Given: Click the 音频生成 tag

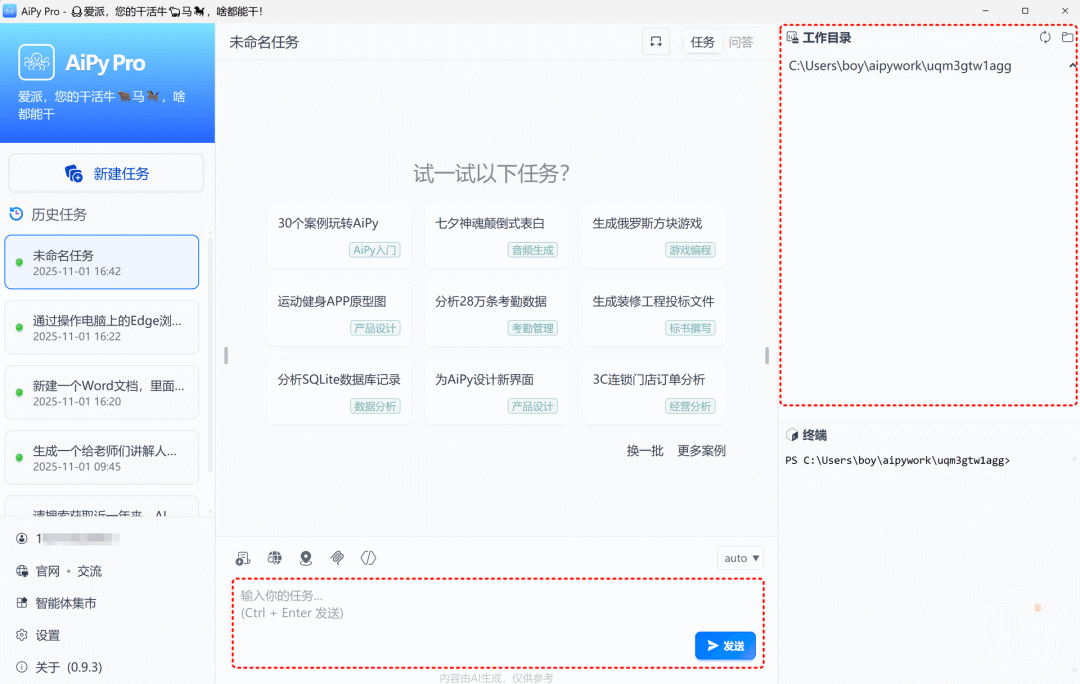Looking at the screenshot, I should 532,250.
